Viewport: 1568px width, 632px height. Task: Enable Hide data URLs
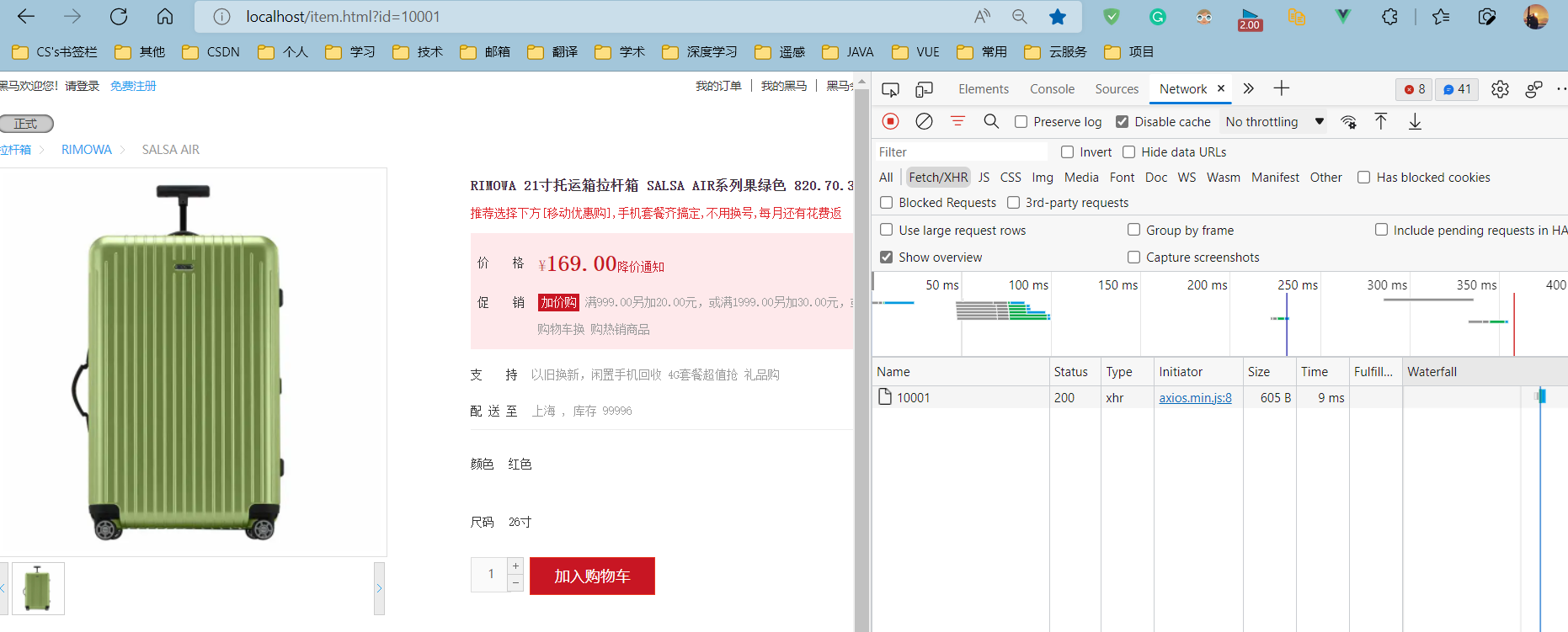(1128, 152)
